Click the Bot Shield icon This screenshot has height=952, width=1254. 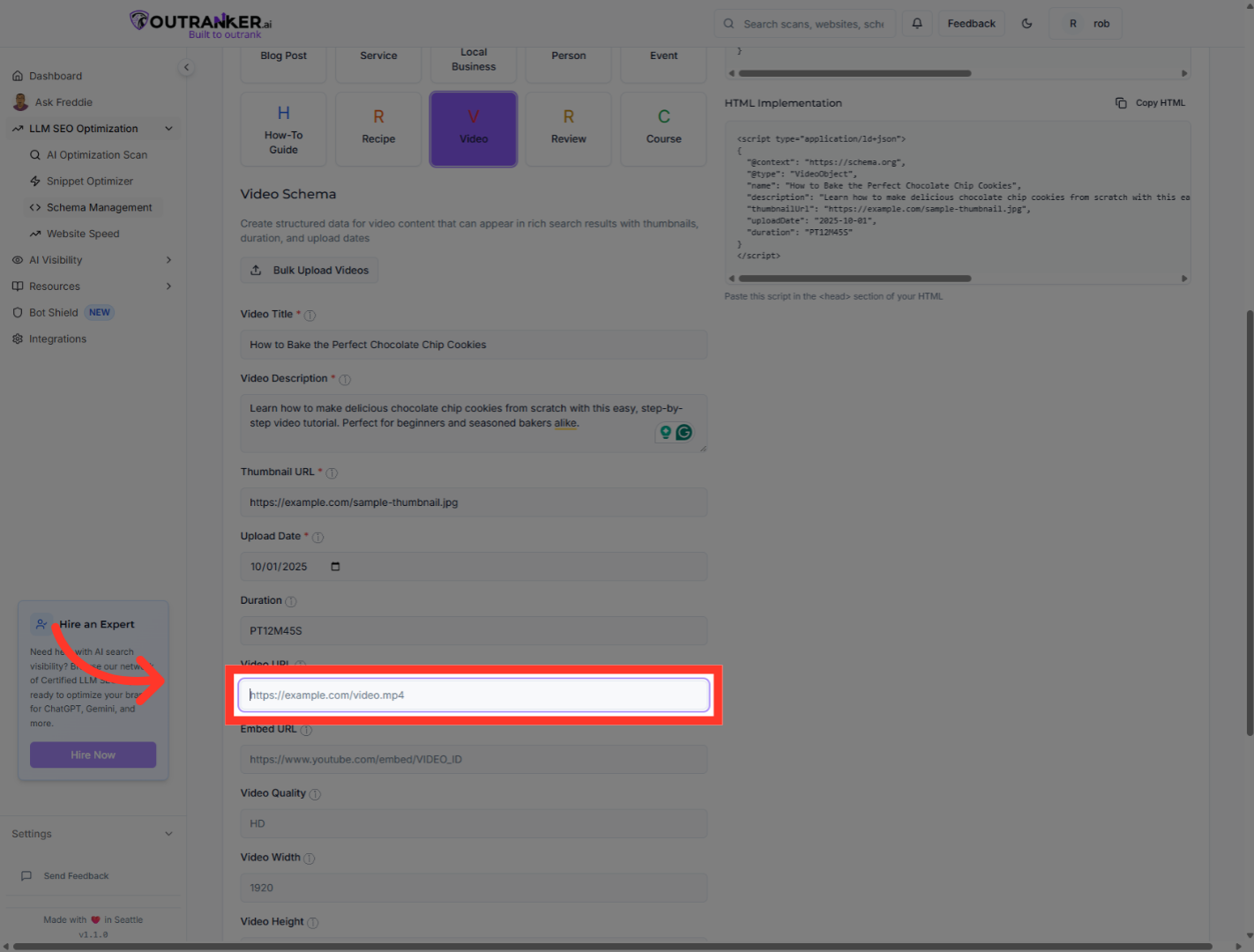(x=18, y=313)
